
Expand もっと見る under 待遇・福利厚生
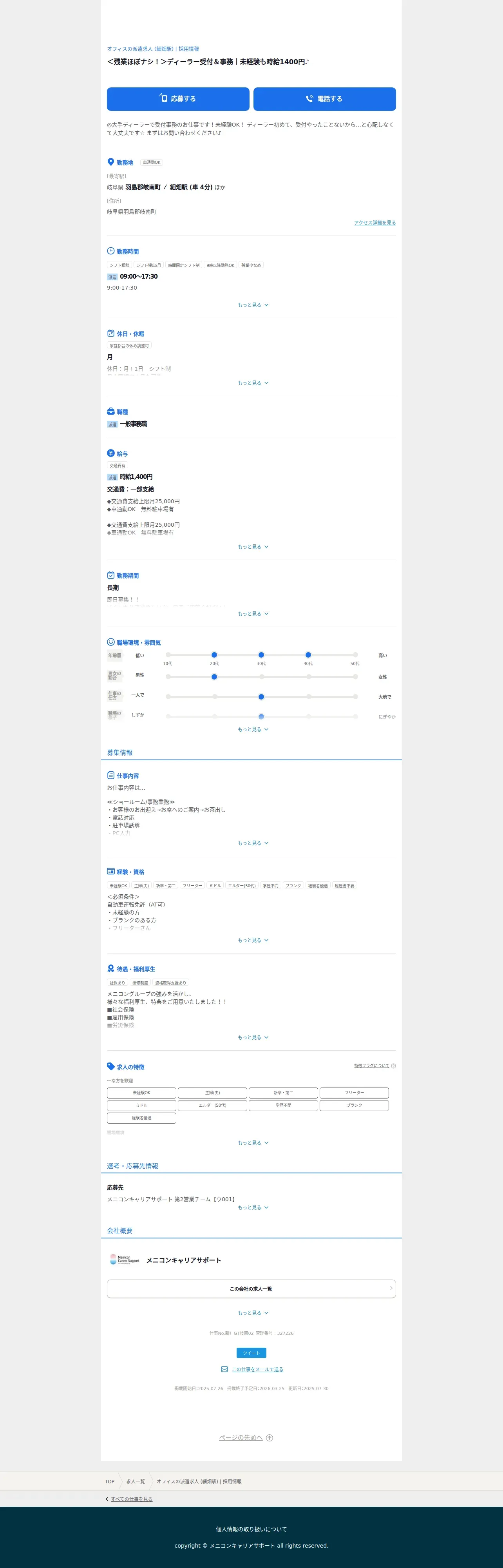pos(253,1037)
